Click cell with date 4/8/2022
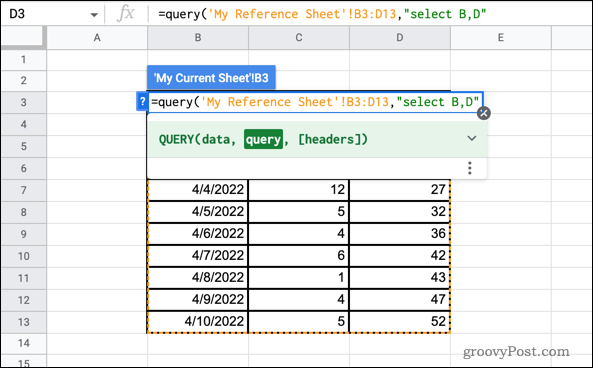This screenshot has width=593, height=368. (x=198, y=277)
